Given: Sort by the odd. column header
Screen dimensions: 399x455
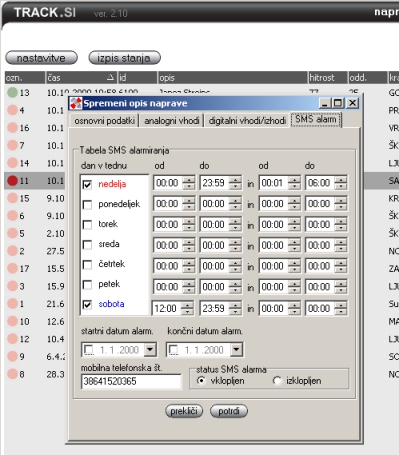Looking at the screenshot, I should pos(368,78).
